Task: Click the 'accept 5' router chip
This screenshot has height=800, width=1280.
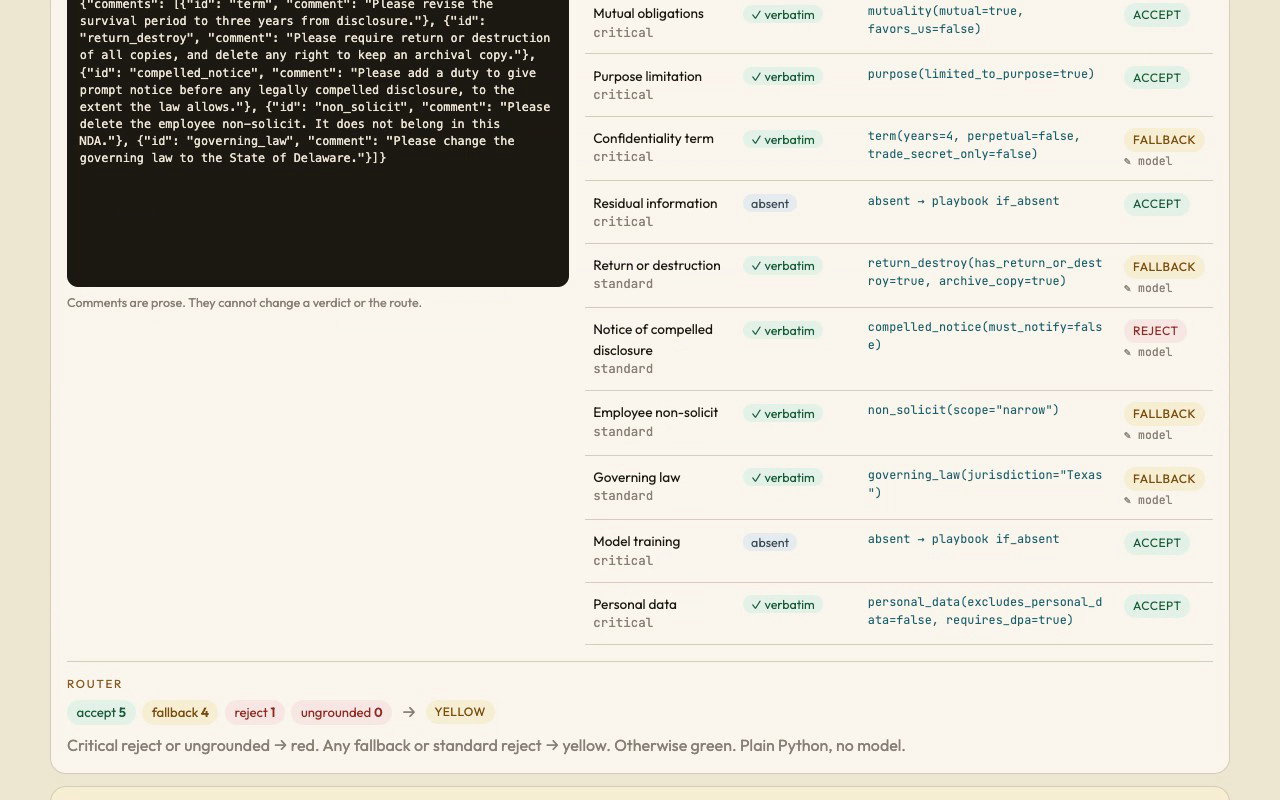Action: (101, 713)
